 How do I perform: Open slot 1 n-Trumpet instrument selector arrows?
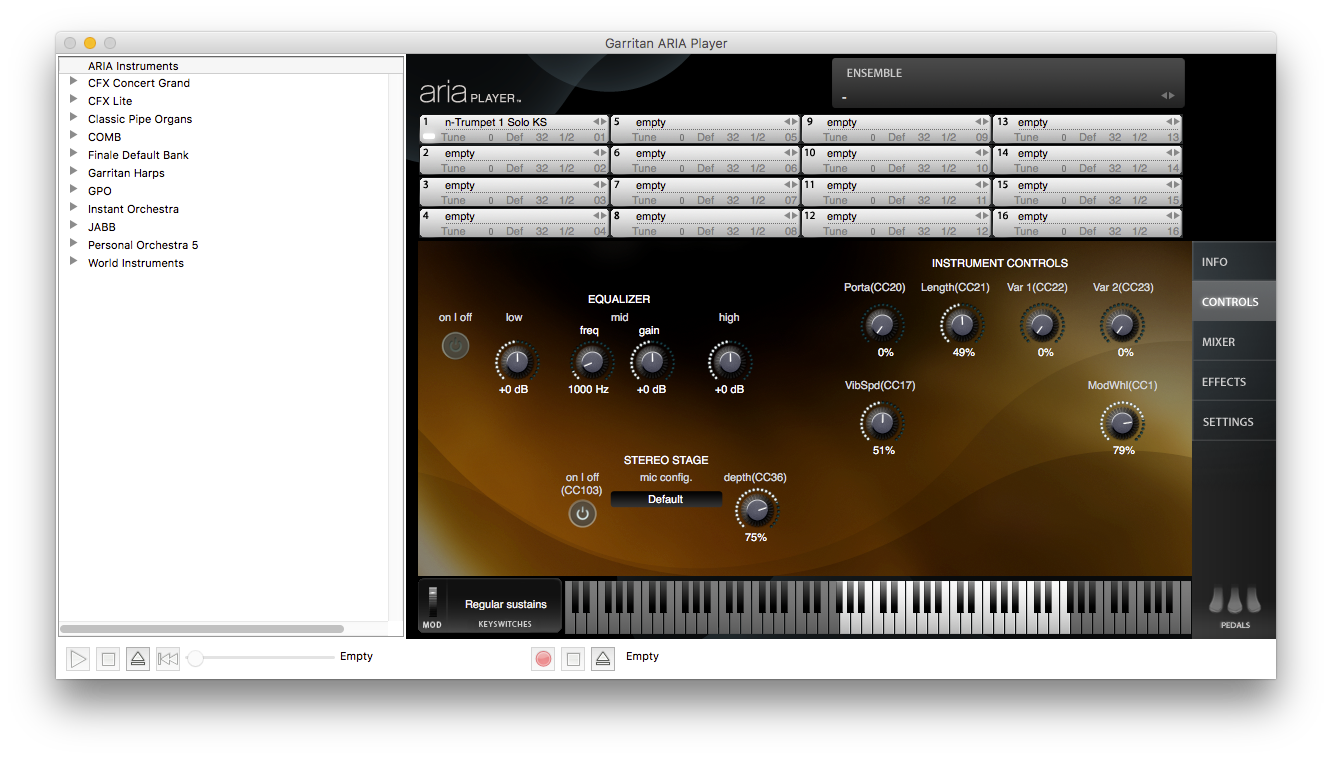pos(599,122)
